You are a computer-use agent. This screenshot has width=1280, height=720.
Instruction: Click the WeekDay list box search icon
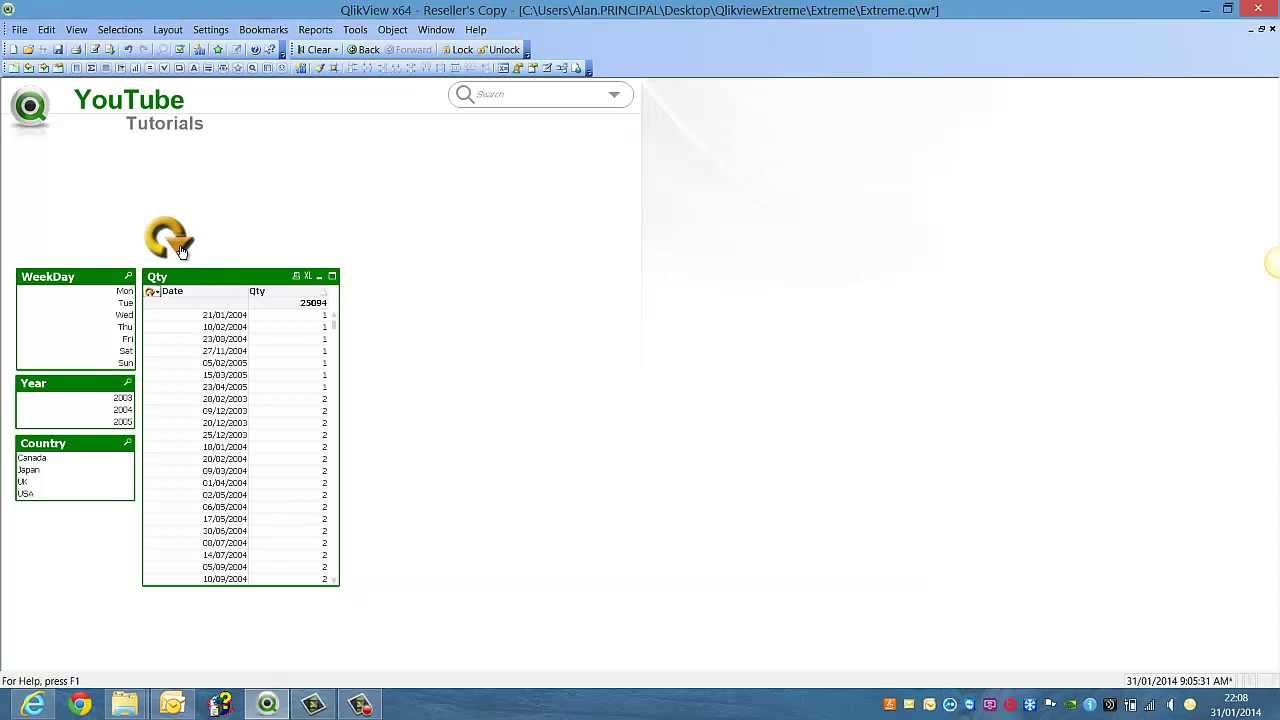127,277
